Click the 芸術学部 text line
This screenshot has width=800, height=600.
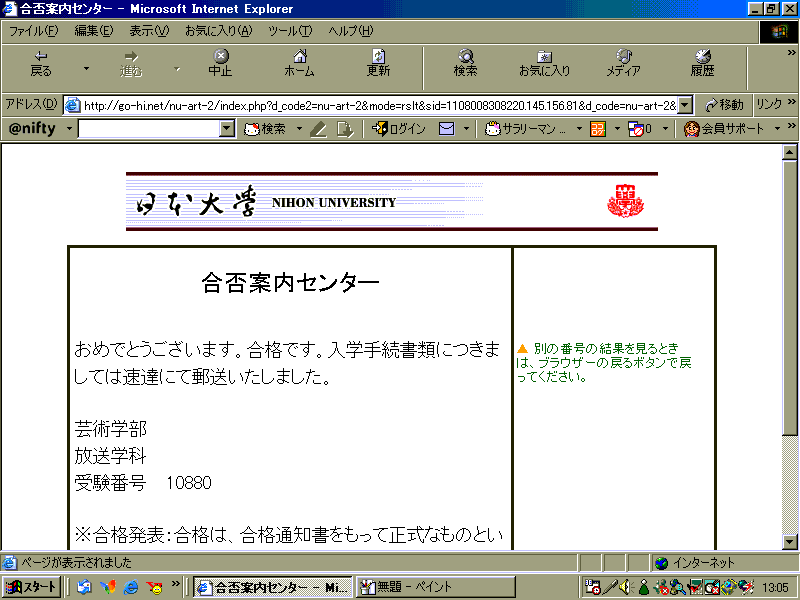click(110, 429)
